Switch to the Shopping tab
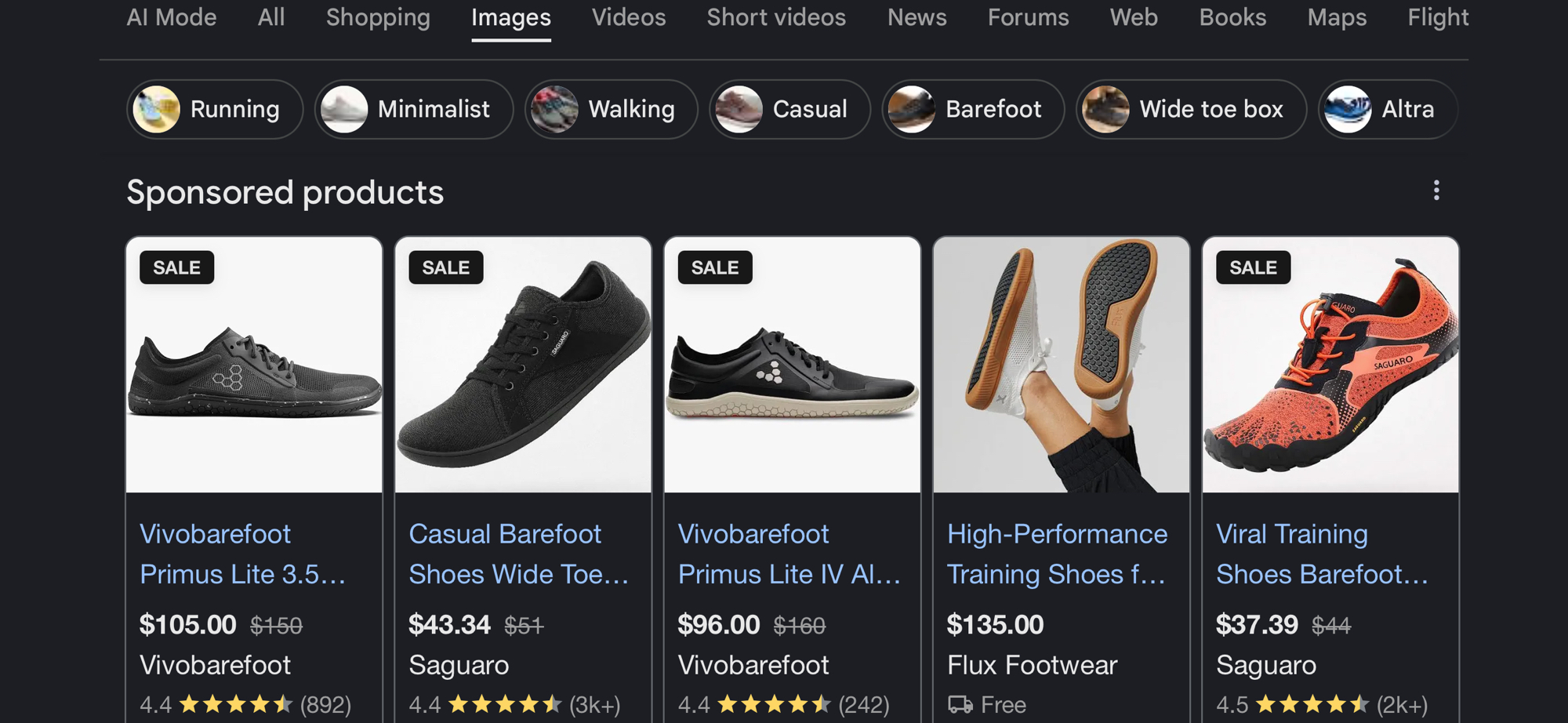Image resolution: width=1568 pixels, height=723 pixels. coord(378,17)
